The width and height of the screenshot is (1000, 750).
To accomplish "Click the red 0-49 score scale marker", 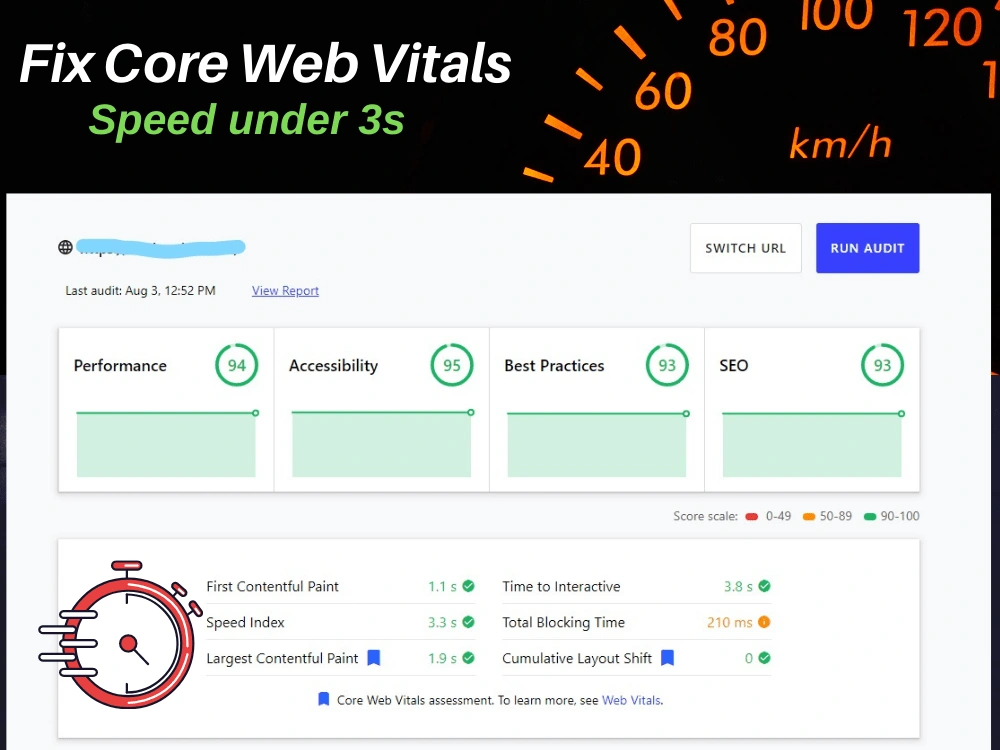I will 751,517.
